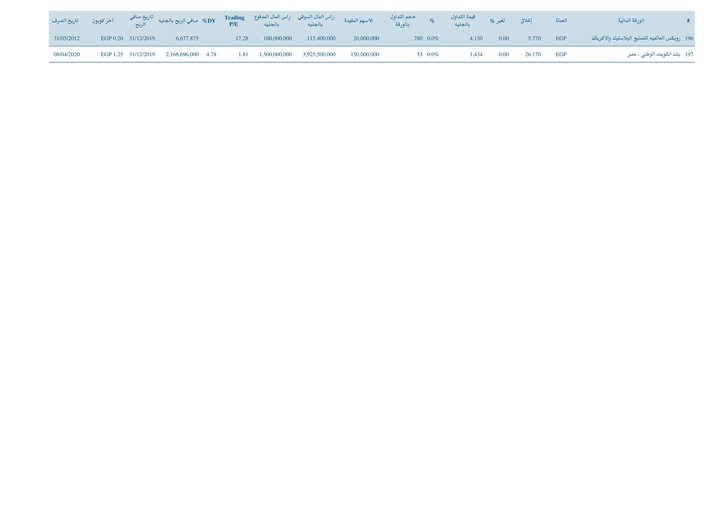Viewport: 720px width, 509px height.
Task: Click the 0.00 change value in row 196
Action: tap(504, 39)
